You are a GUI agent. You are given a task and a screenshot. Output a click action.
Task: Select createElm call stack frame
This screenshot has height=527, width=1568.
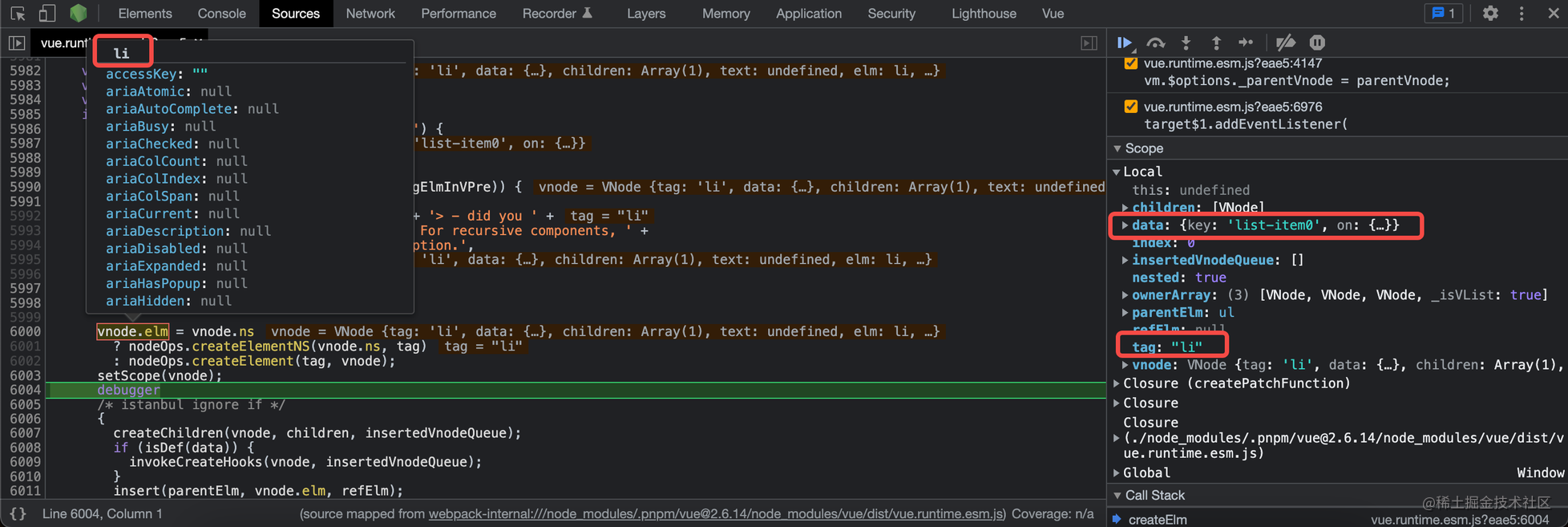1158,520
